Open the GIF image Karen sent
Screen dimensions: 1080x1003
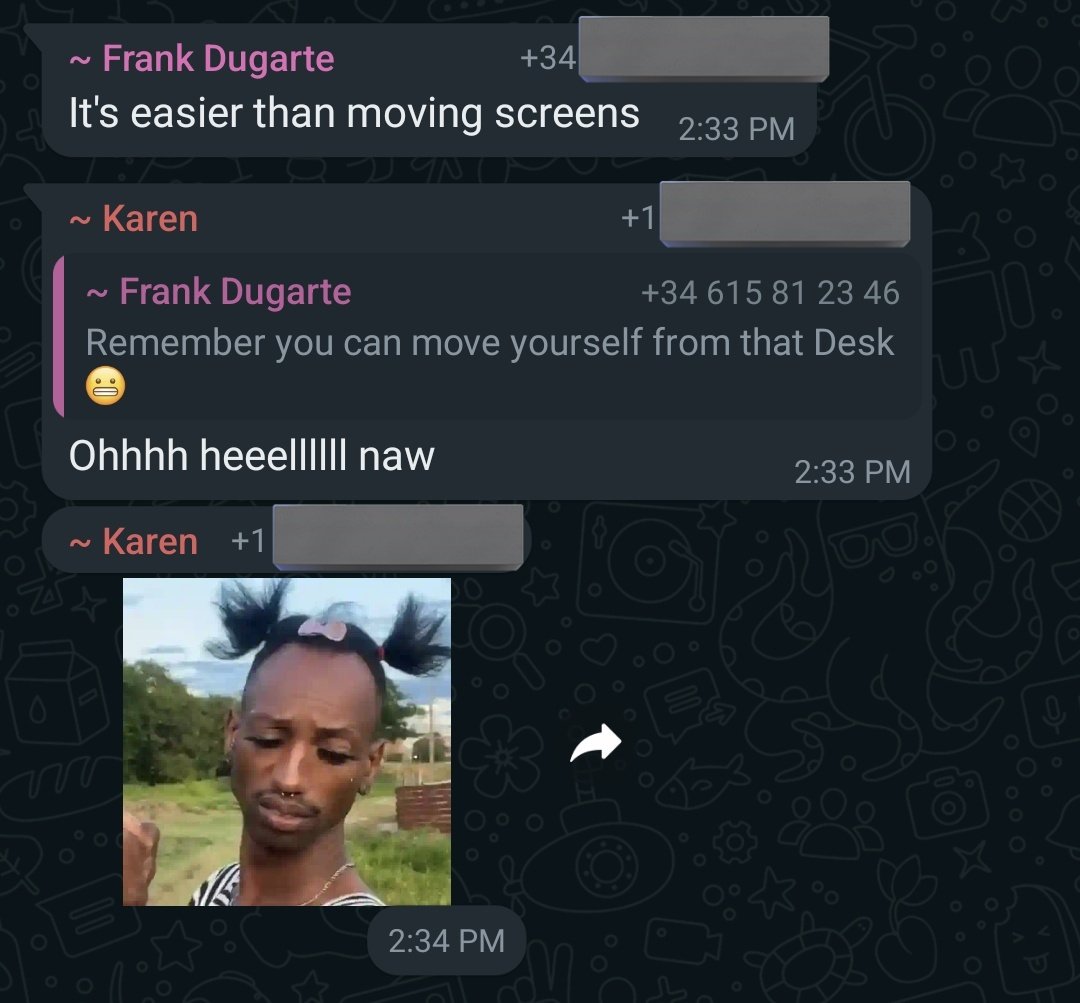pyautogui.click(x=287, y=742)
